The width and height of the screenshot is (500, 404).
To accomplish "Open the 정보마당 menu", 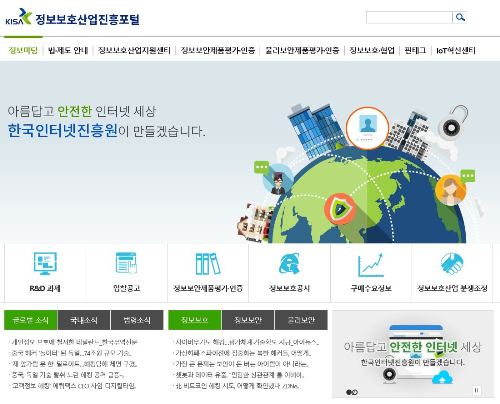I will coord(23,50).
